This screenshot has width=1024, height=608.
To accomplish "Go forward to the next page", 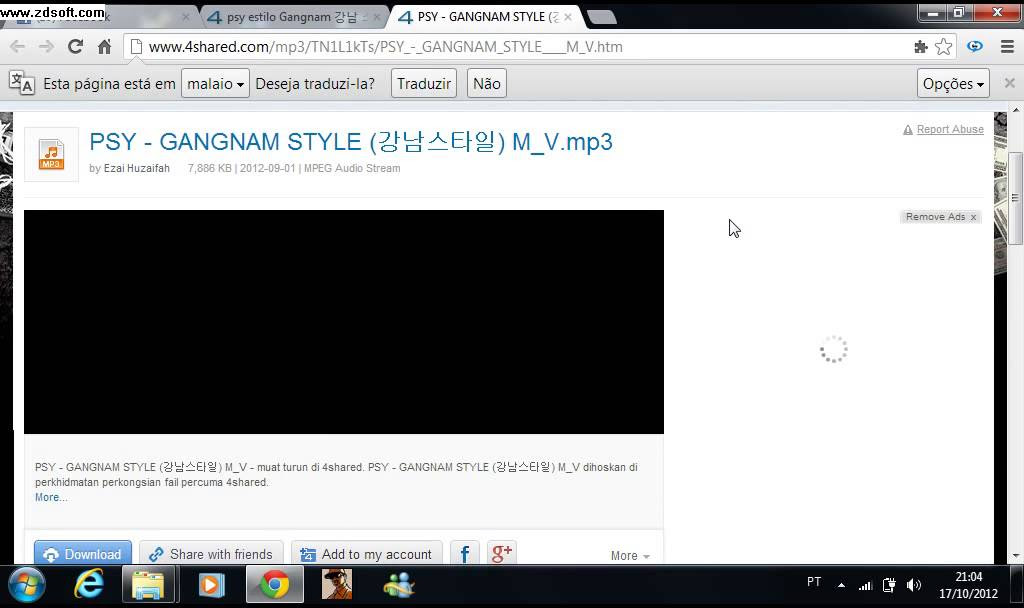I will (46, 47).
